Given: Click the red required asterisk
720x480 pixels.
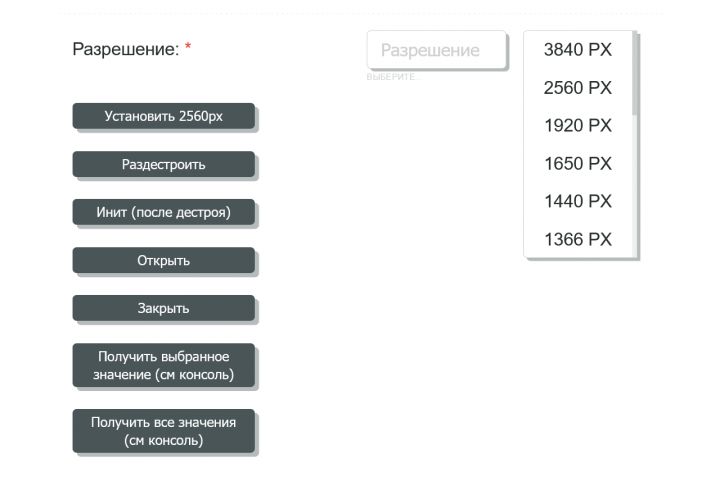Looking at the screenshot, I should [x=188, y=48].
